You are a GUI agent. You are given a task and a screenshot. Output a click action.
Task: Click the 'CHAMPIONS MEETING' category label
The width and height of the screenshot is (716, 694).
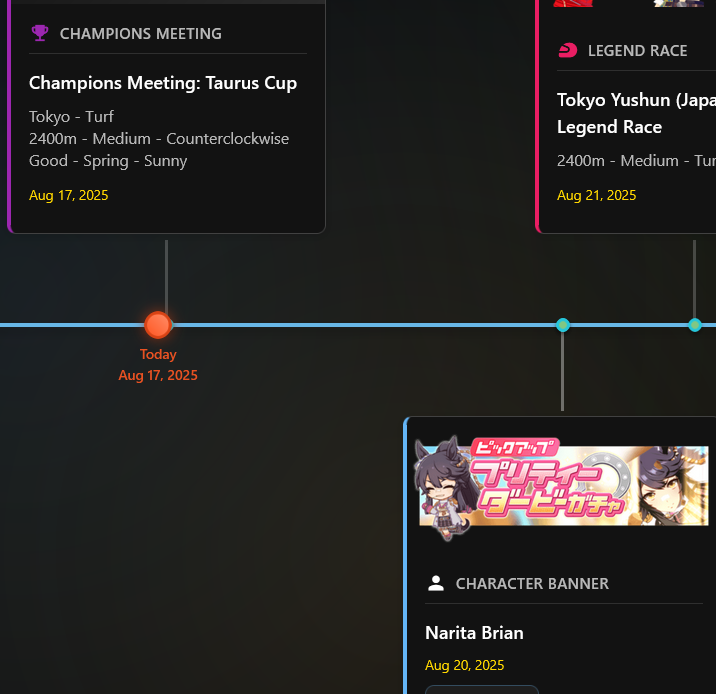pos(141,34)
